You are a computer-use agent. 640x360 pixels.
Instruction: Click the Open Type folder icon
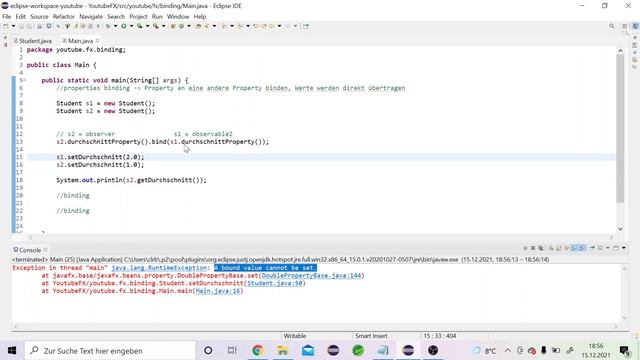pyautogui.click(x=198, y=26)
